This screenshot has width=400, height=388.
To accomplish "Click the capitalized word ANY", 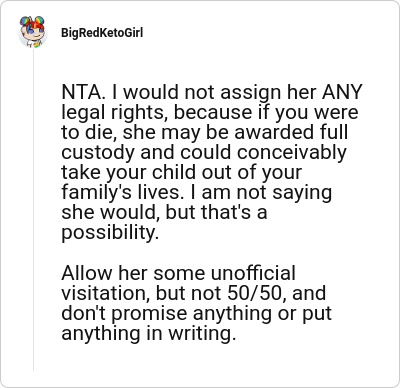I will tap(342, 92).
